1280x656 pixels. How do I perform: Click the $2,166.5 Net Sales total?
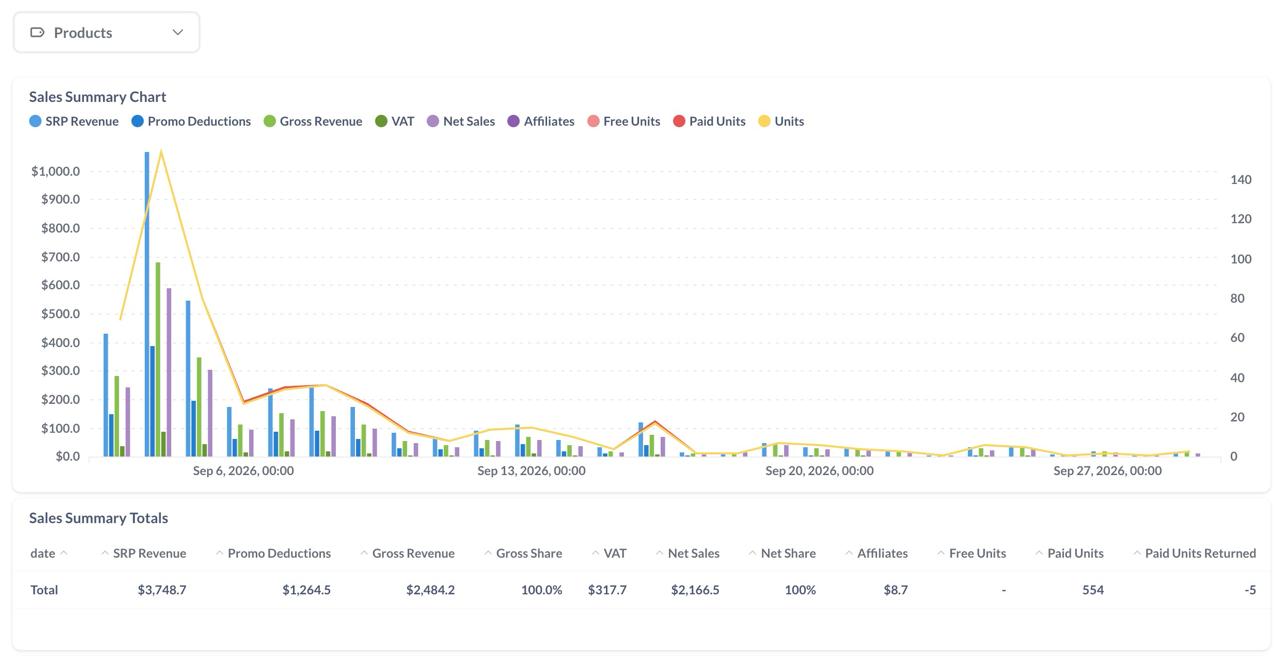[x=695, y=590]
